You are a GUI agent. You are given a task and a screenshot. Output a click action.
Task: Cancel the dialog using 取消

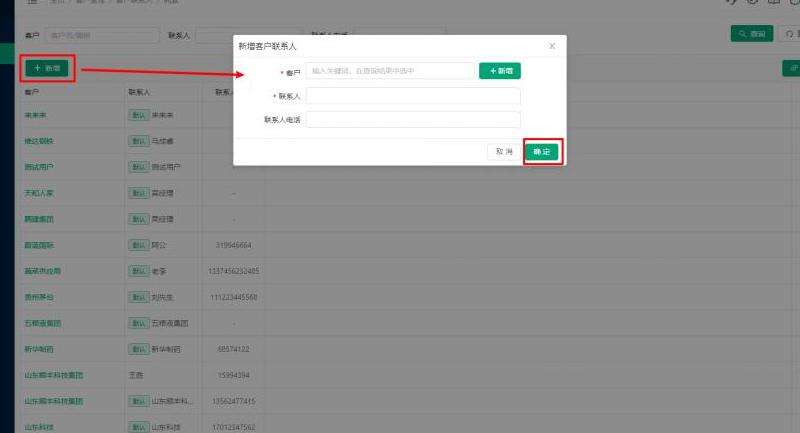pyautogui.click(x=504, y=151)
